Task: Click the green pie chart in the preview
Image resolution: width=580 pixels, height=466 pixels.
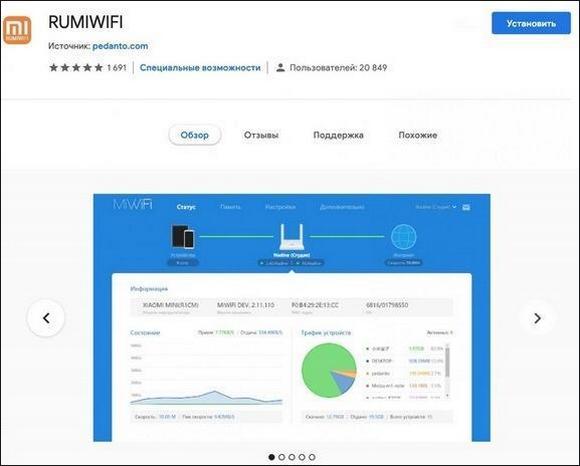Action: coord(329,370)
